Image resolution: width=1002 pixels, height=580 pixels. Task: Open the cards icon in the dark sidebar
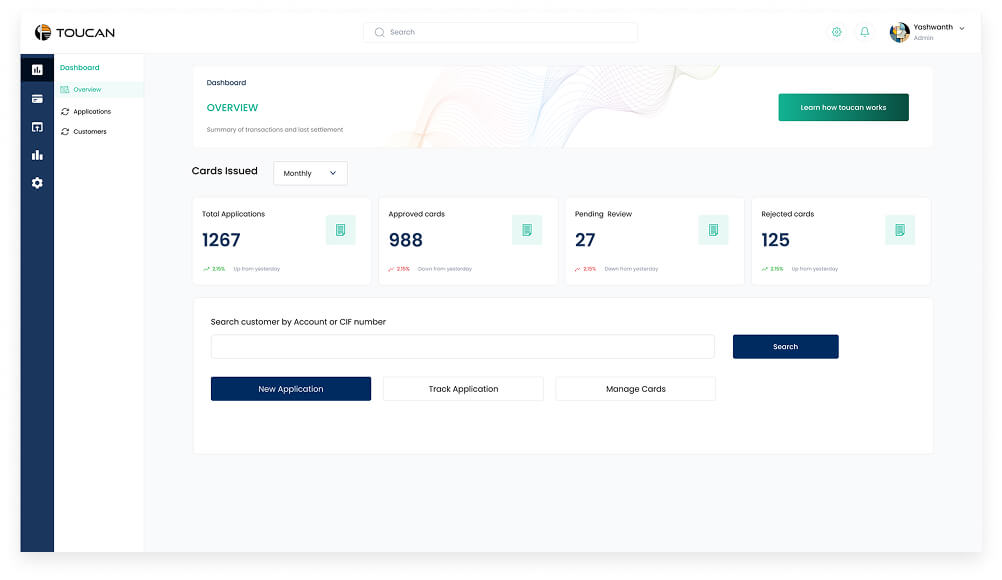click(x=37, y=98)
